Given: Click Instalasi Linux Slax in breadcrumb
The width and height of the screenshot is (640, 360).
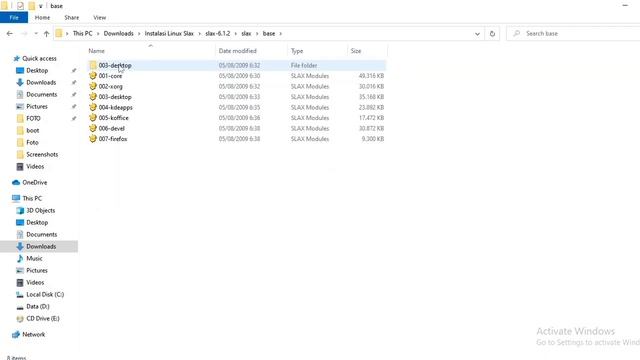Looking at the screenshot, I should [169, 33].
